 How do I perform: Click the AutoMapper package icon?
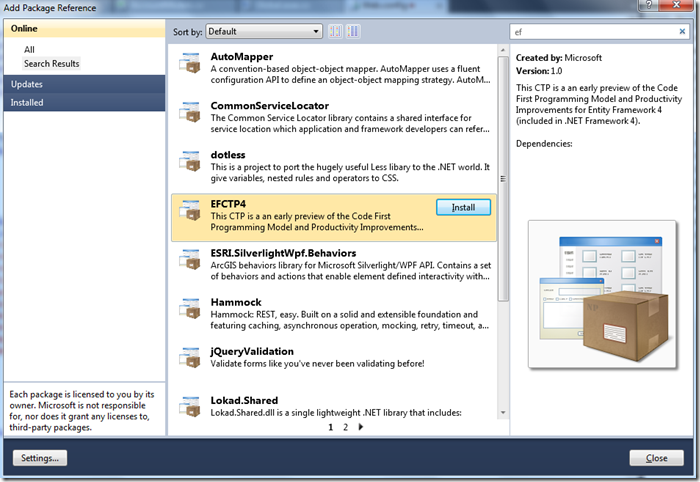(x=190, y=63)
